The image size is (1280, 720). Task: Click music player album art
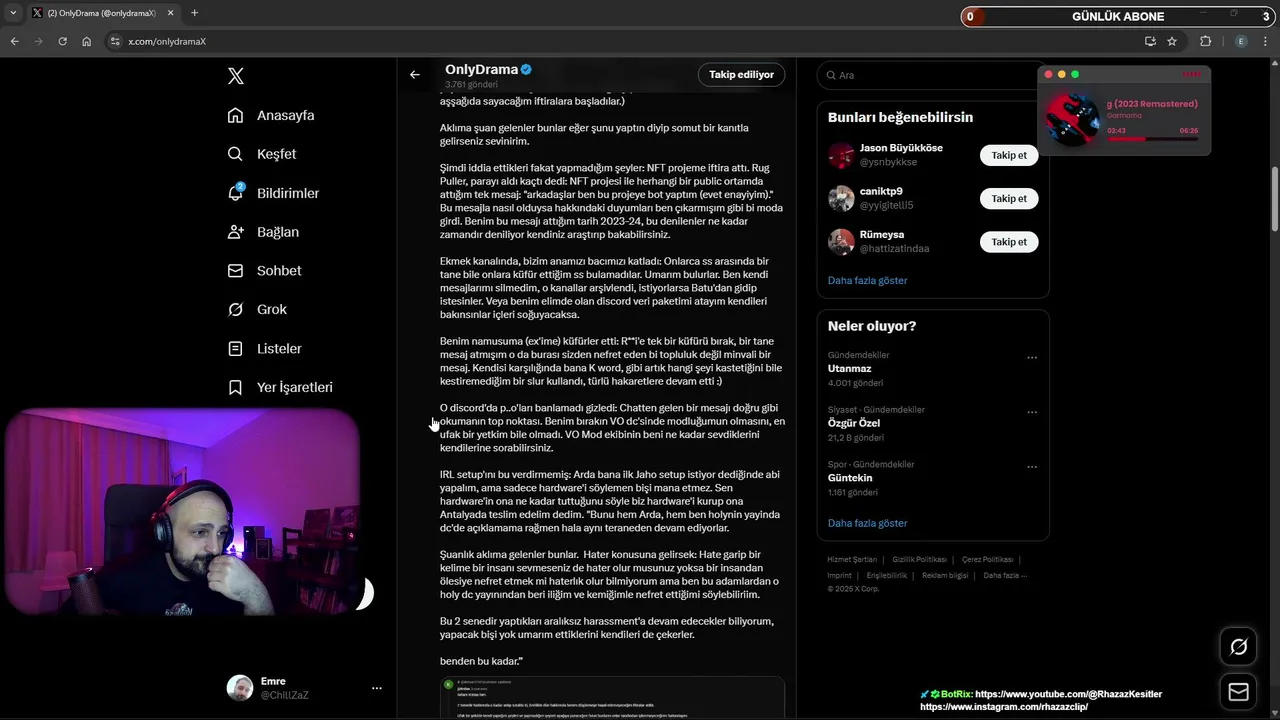(1073, 118)
